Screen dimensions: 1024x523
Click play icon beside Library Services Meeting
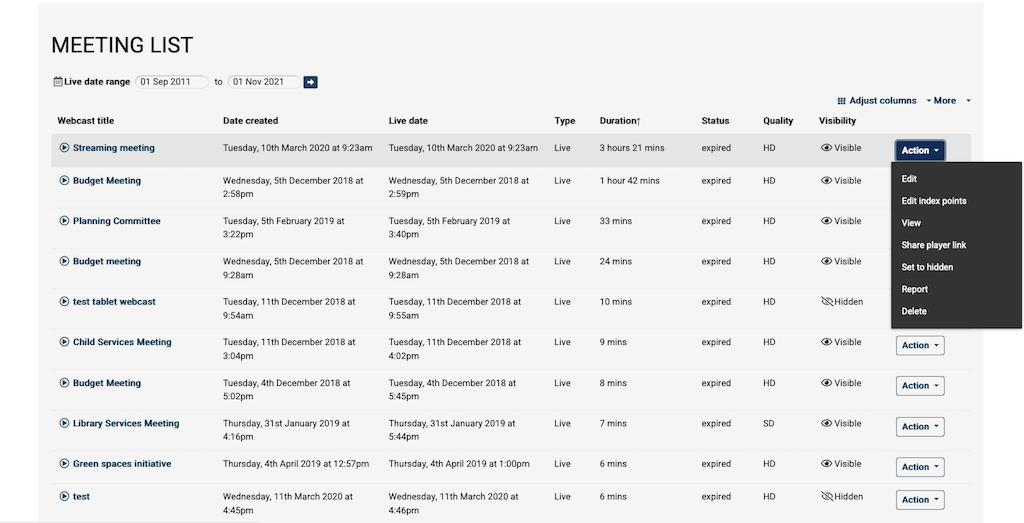click(64, 423)
